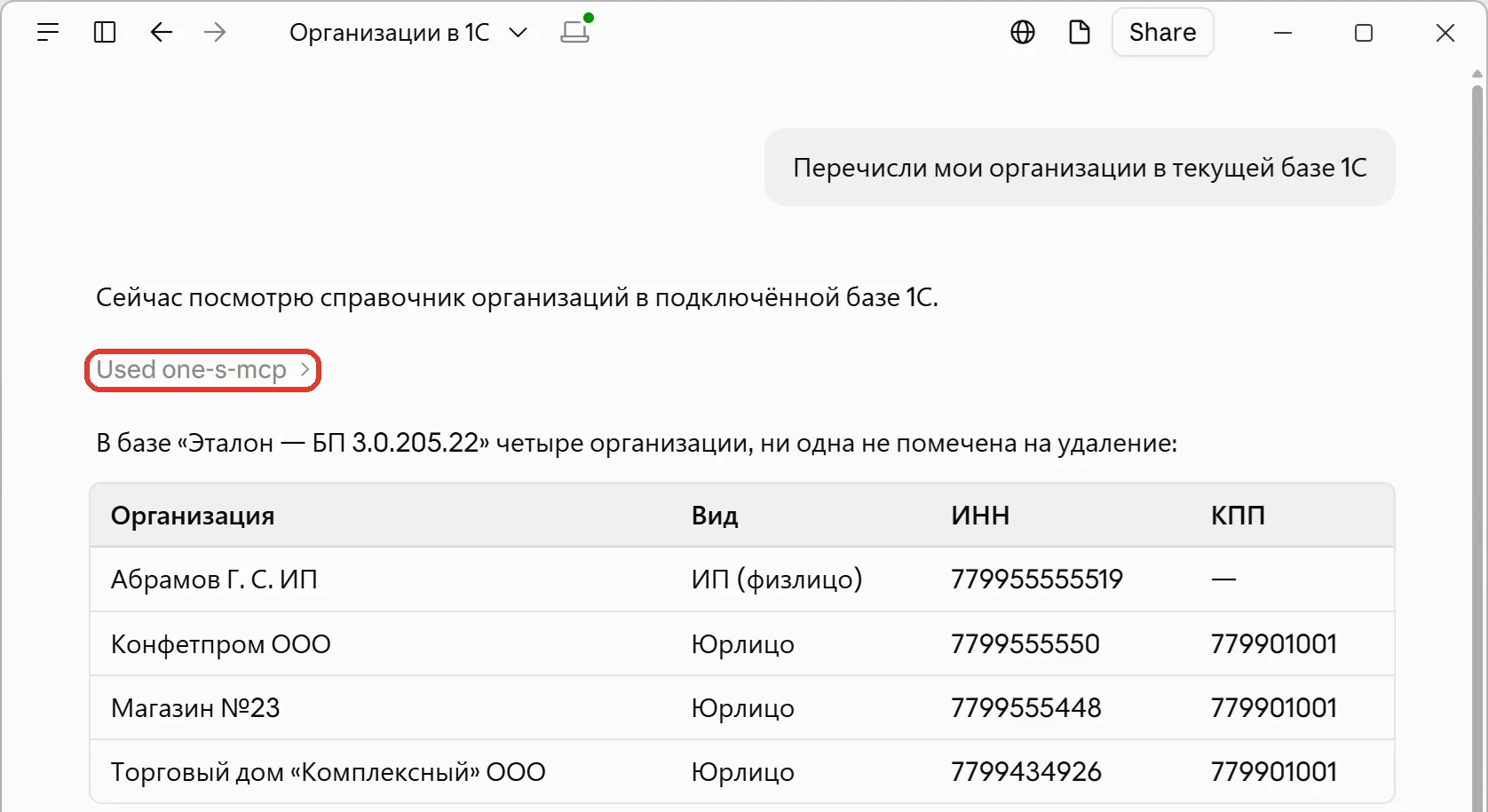Select the 'Вид' column header
The height and width of the screenshot is (812, 1488).
pyautogui.click(x=715, y=516)
